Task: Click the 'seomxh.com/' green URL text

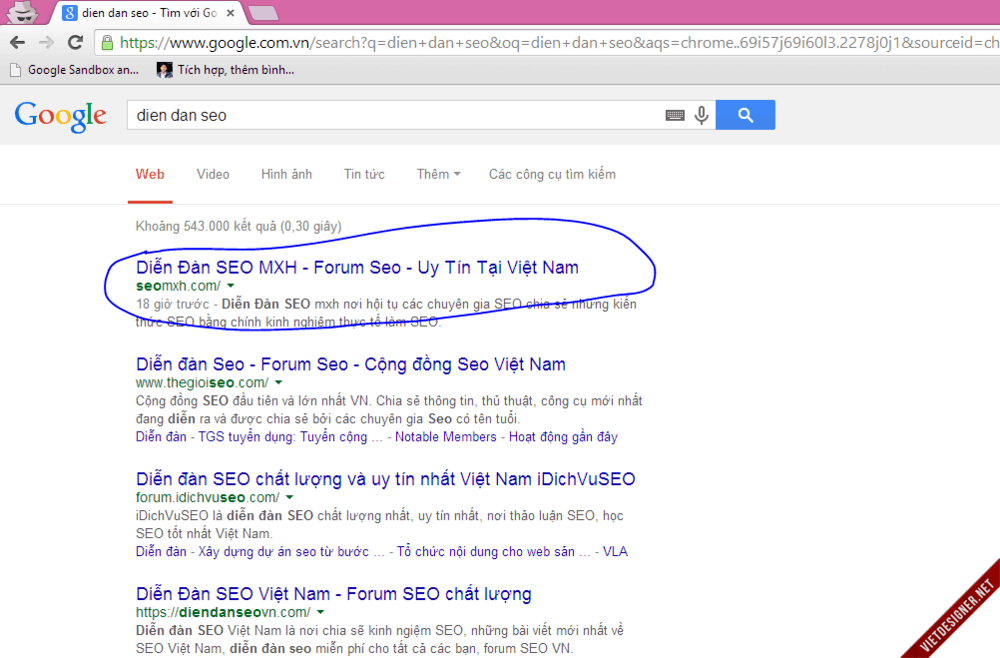Action: pyautogui.click(x=178, y=286)
